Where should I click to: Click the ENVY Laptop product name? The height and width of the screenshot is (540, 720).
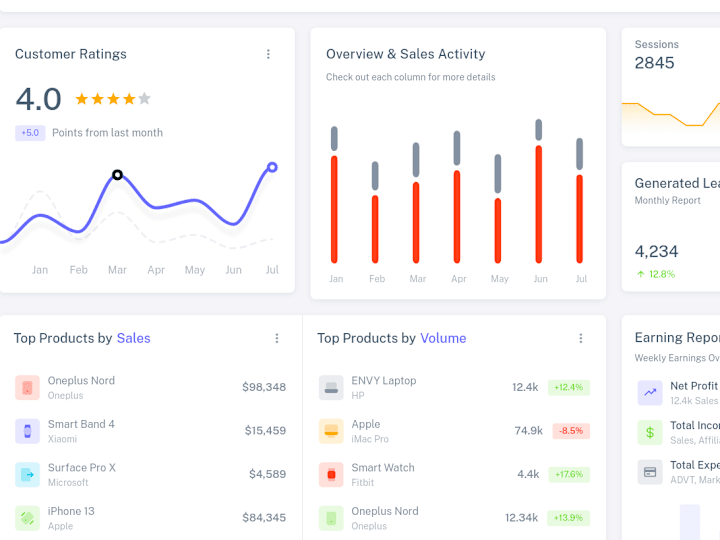tap(384, 381)
